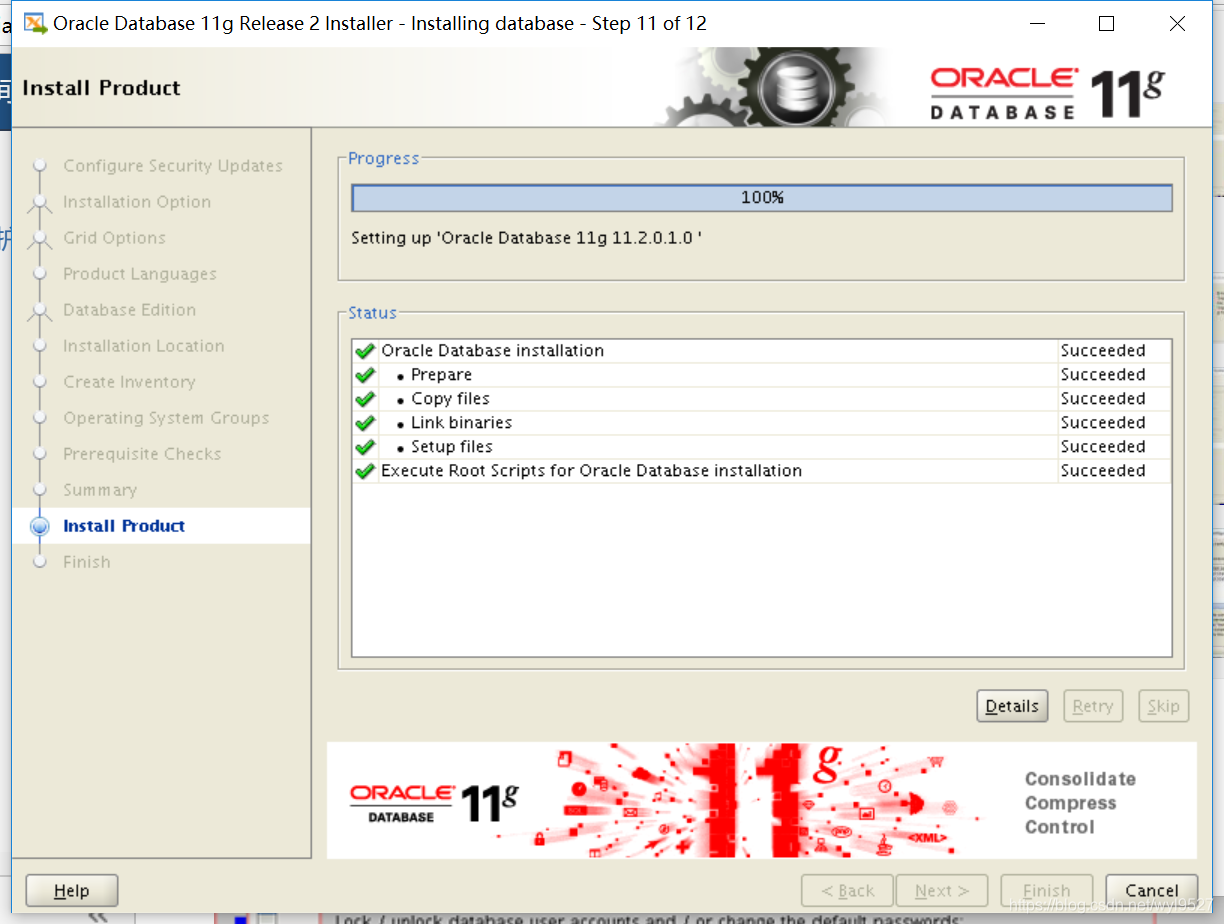The width and height of the screenshot is (1224, 924).
Task: Click the 100% progress bar
Action: click(762, 198)
